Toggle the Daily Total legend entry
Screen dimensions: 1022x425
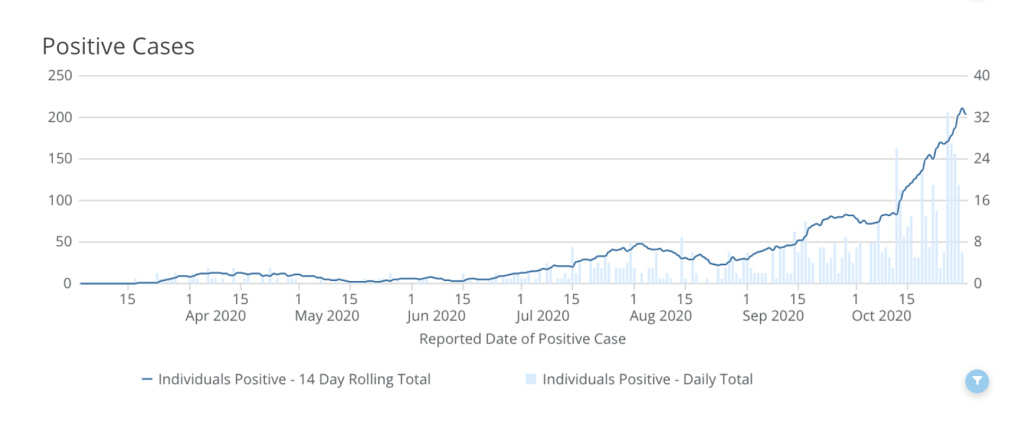tap(647, 379)
